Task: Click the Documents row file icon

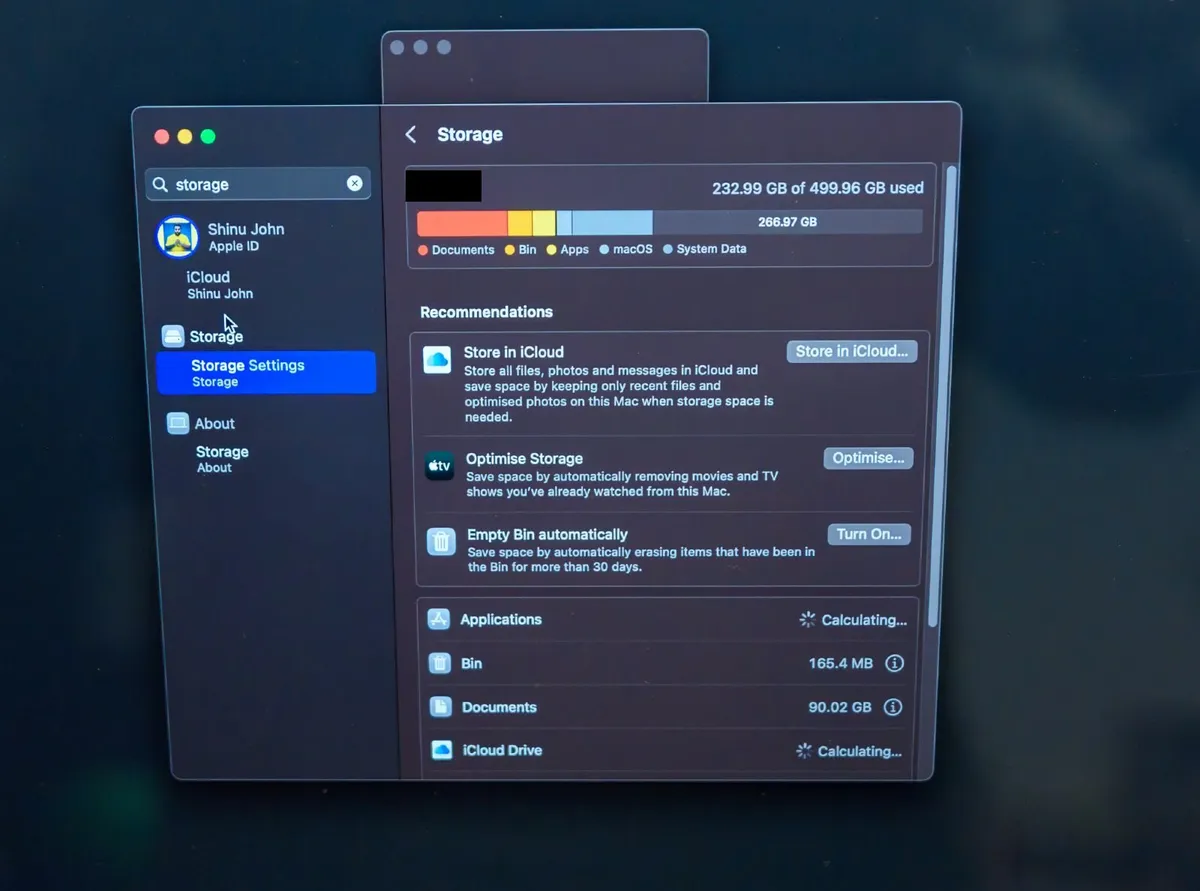Action: [x=441, y=707]
